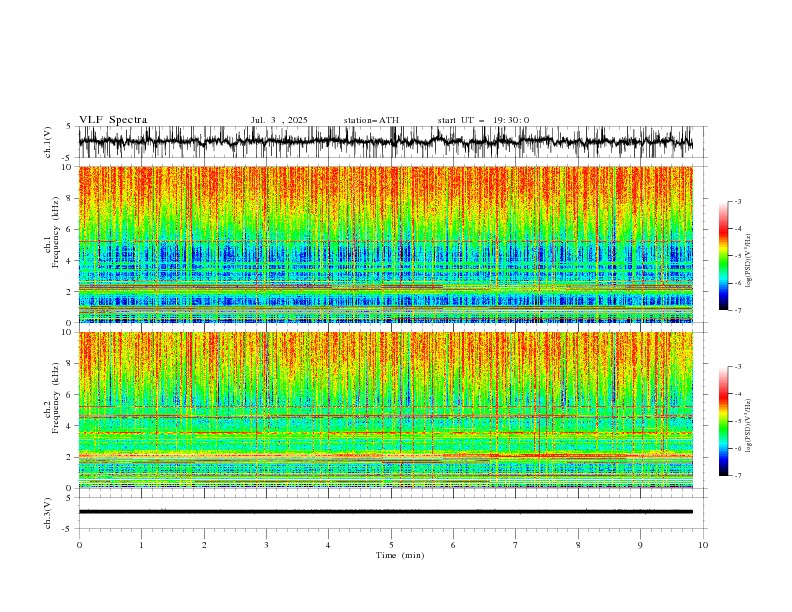
Task: Click time axis tick label '3'
Action: coord(266,545)
